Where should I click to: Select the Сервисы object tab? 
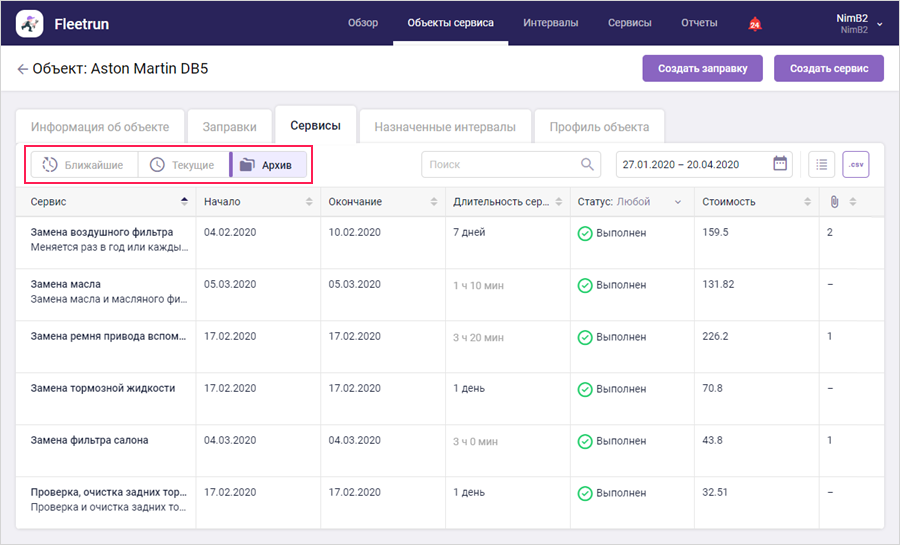tap(316, 126)
